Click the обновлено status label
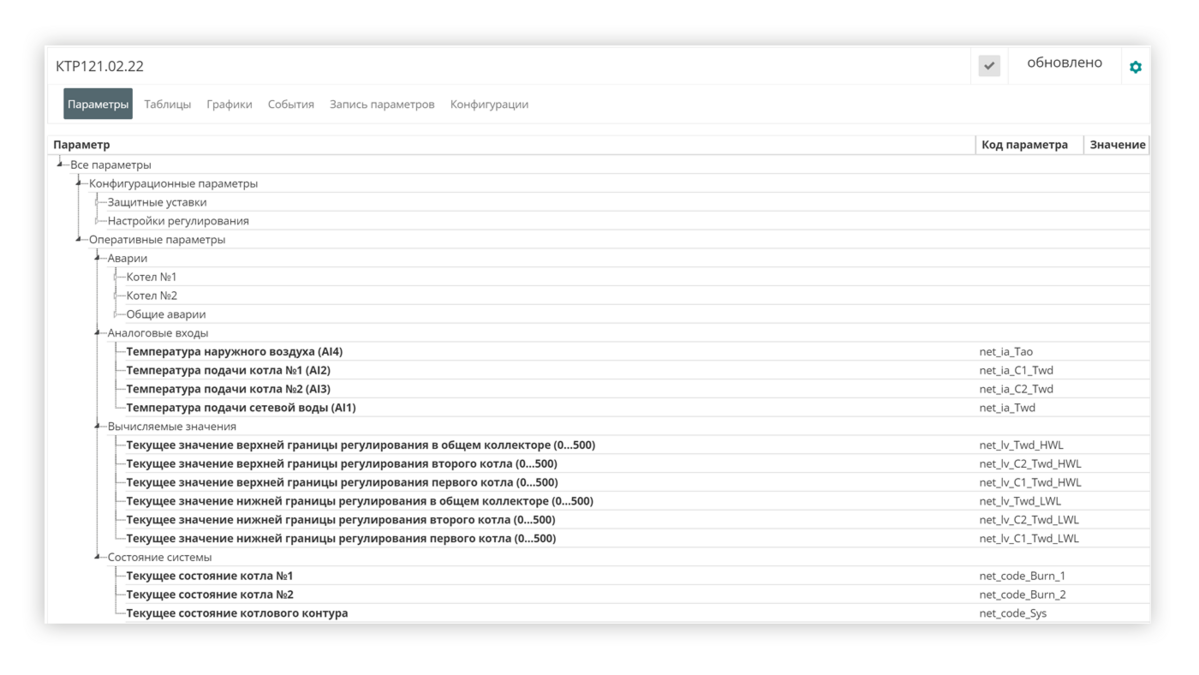 click(x=1064, y=63)
